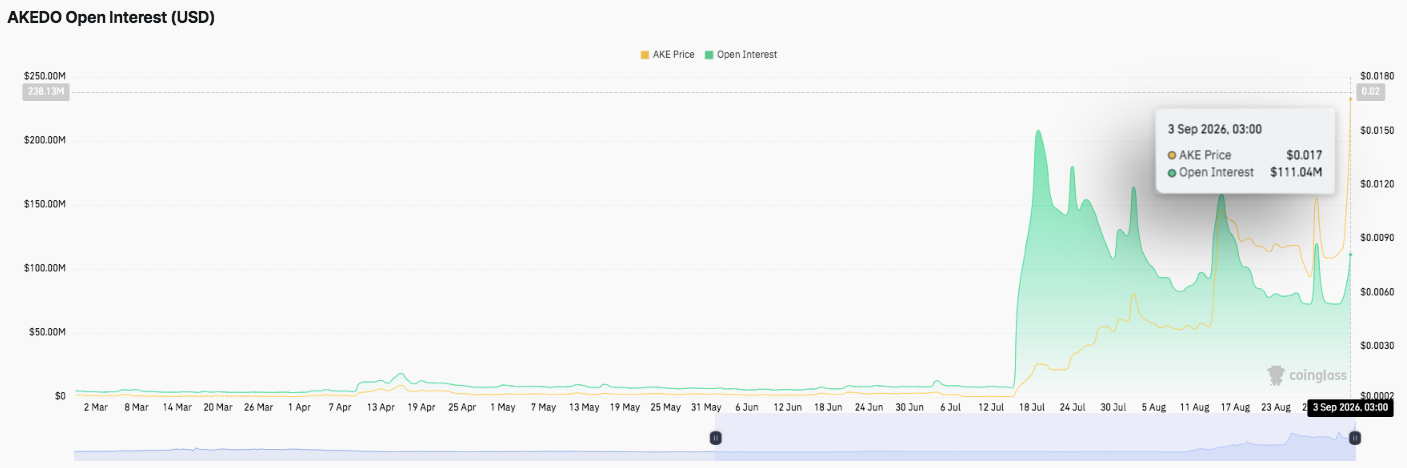Viewport: 1407px width, 468px height.
Task: Click the 1 May date label
Action: click(x=502, y=407)
